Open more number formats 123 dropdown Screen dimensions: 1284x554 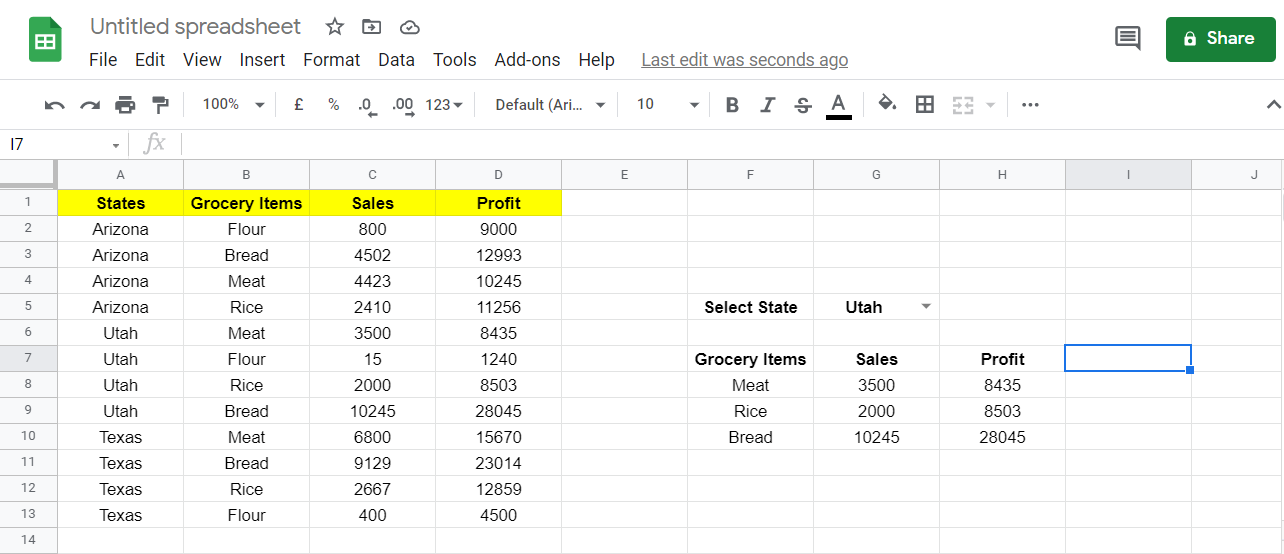(444, 104)
